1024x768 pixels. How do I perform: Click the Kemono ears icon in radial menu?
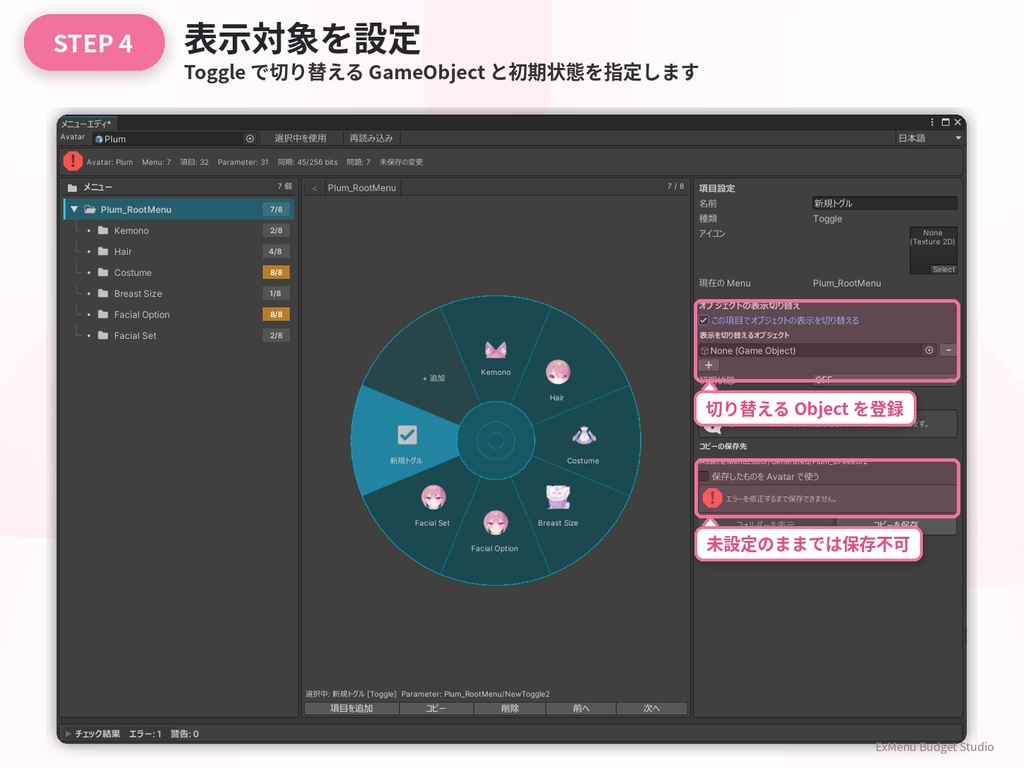tap(496, 351)
